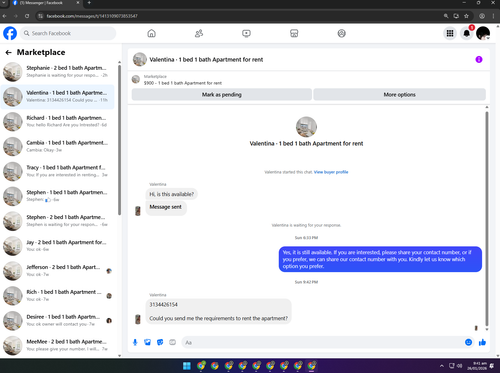
Task: Attach a file with the photo icon
Action: point(147,342)
